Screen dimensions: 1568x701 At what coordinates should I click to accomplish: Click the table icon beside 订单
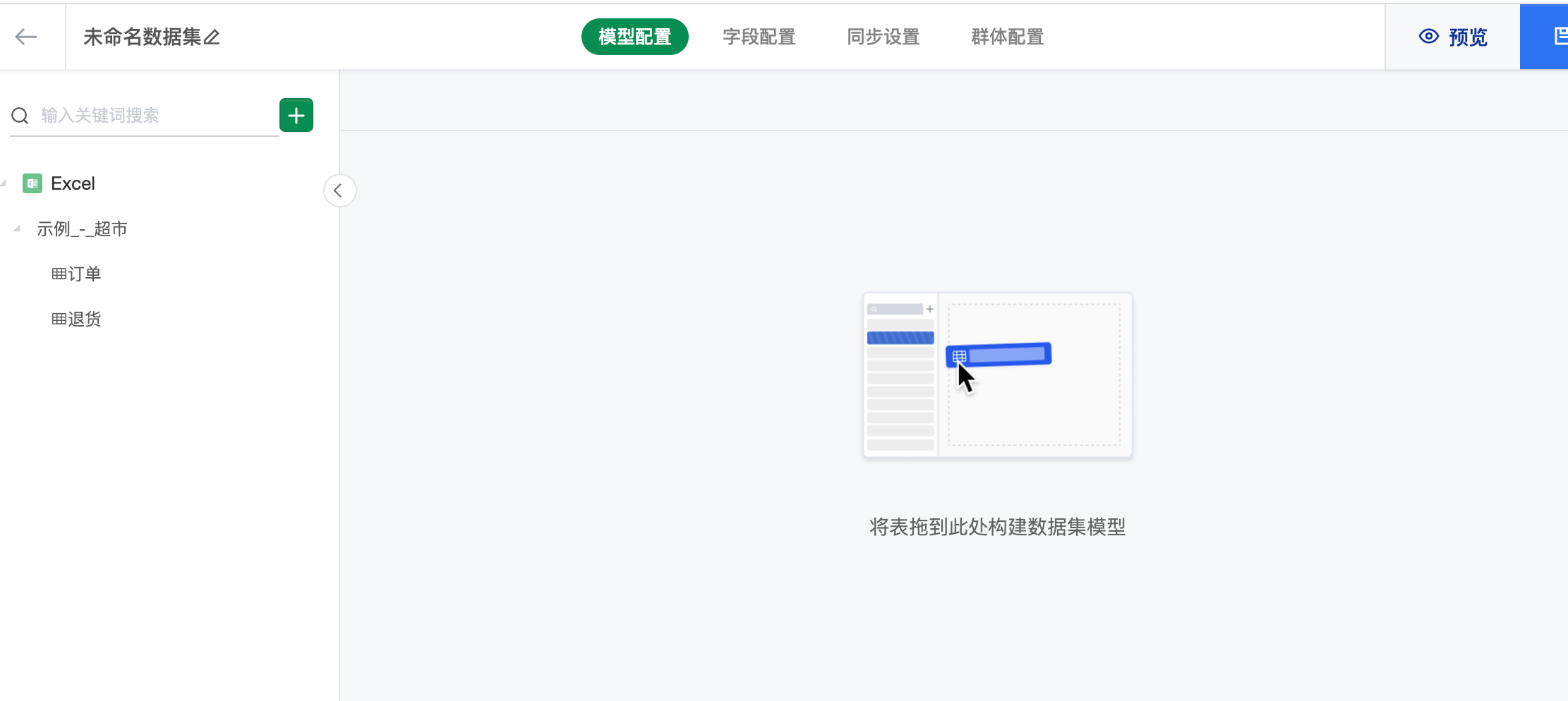coord(59,274)
